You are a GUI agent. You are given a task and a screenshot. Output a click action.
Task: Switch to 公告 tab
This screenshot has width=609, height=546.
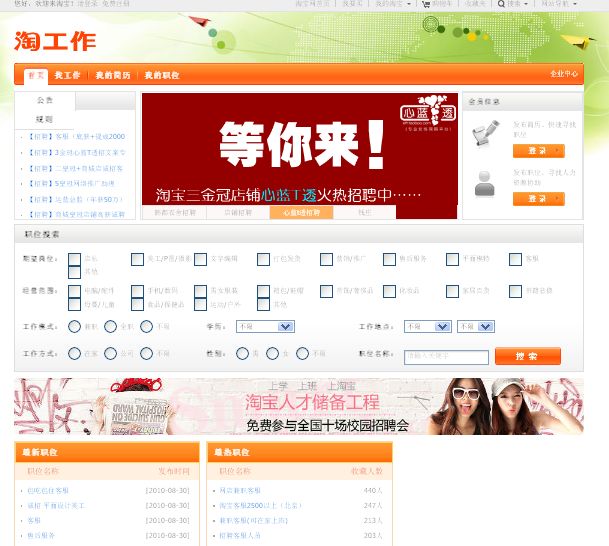coord(45,101)
